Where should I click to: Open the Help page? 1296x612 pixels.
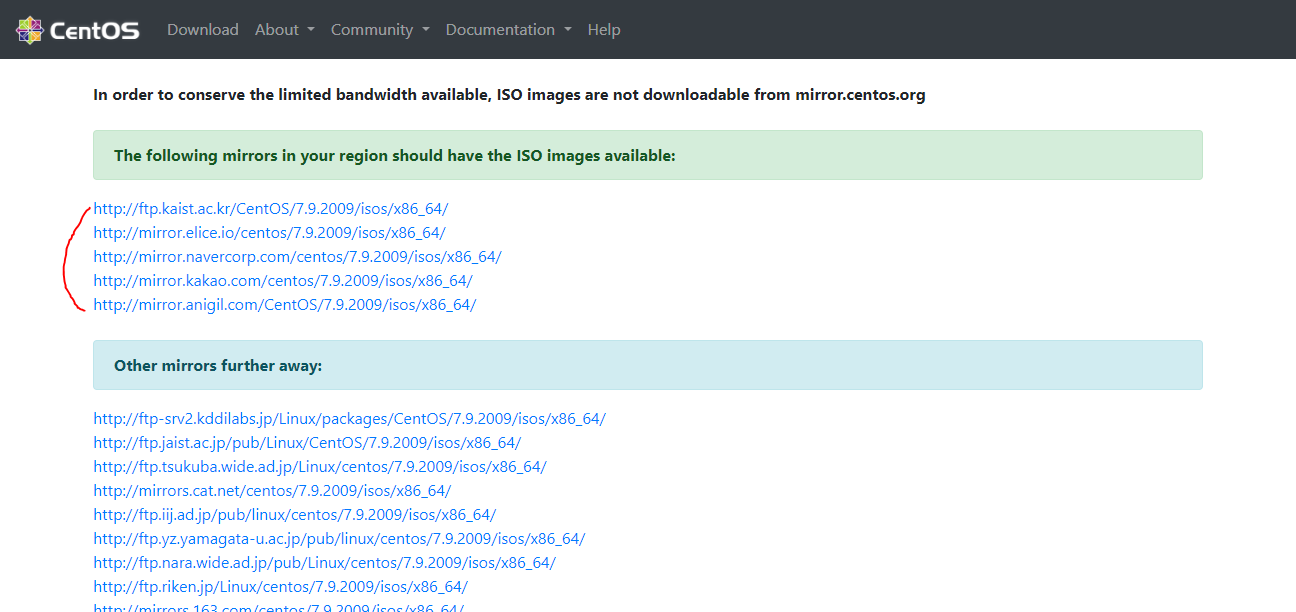click(604, 30)
